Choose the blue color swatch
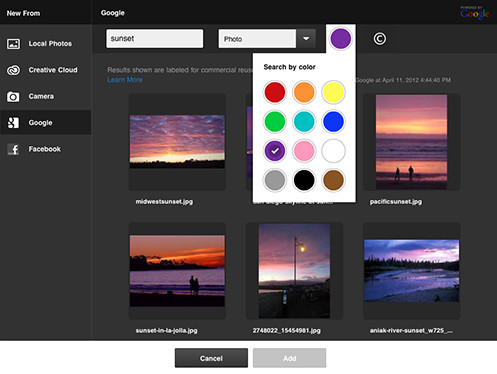Viewport: 497px width, 374px height. coord(333,121)
